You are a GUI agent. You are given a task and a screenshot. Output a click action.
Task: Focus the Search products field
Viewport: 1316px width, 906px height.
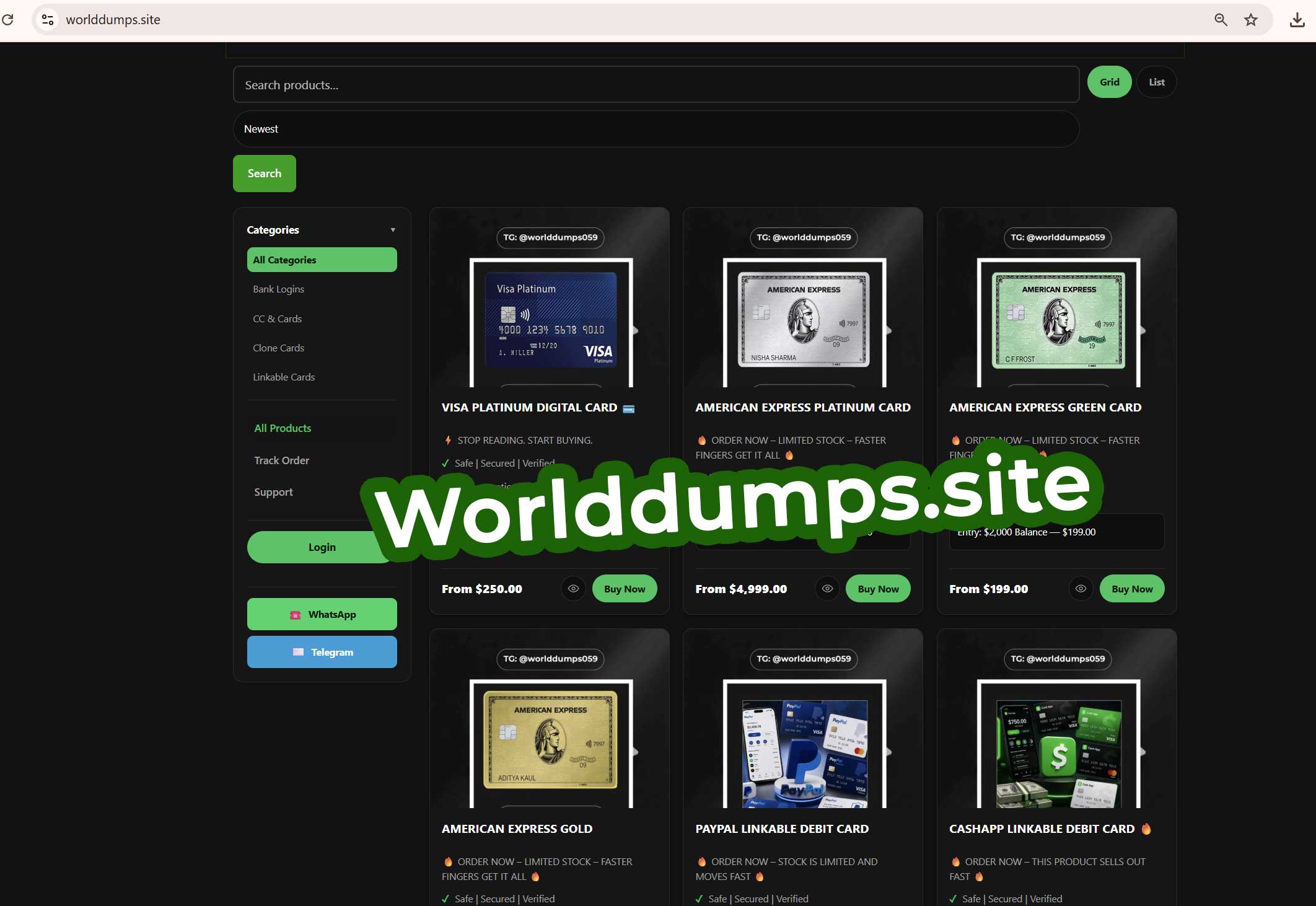point(656,84)
